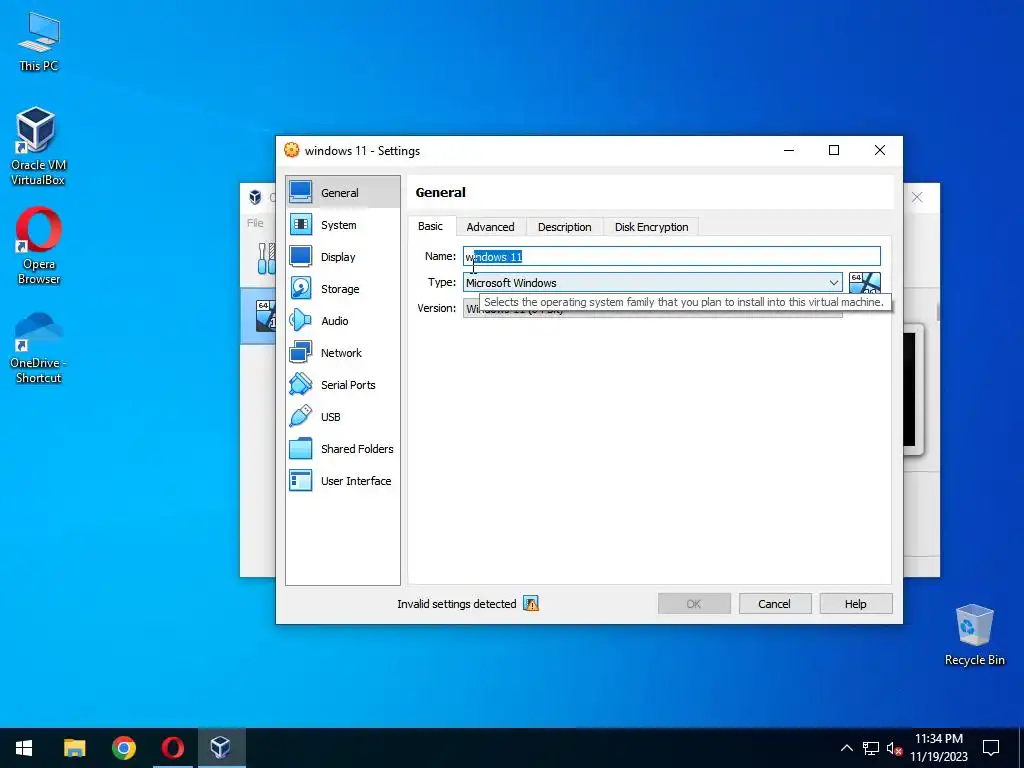Open the notification center icon
This screenshot has width=1024, height=768.
click(x=991, y=748)
